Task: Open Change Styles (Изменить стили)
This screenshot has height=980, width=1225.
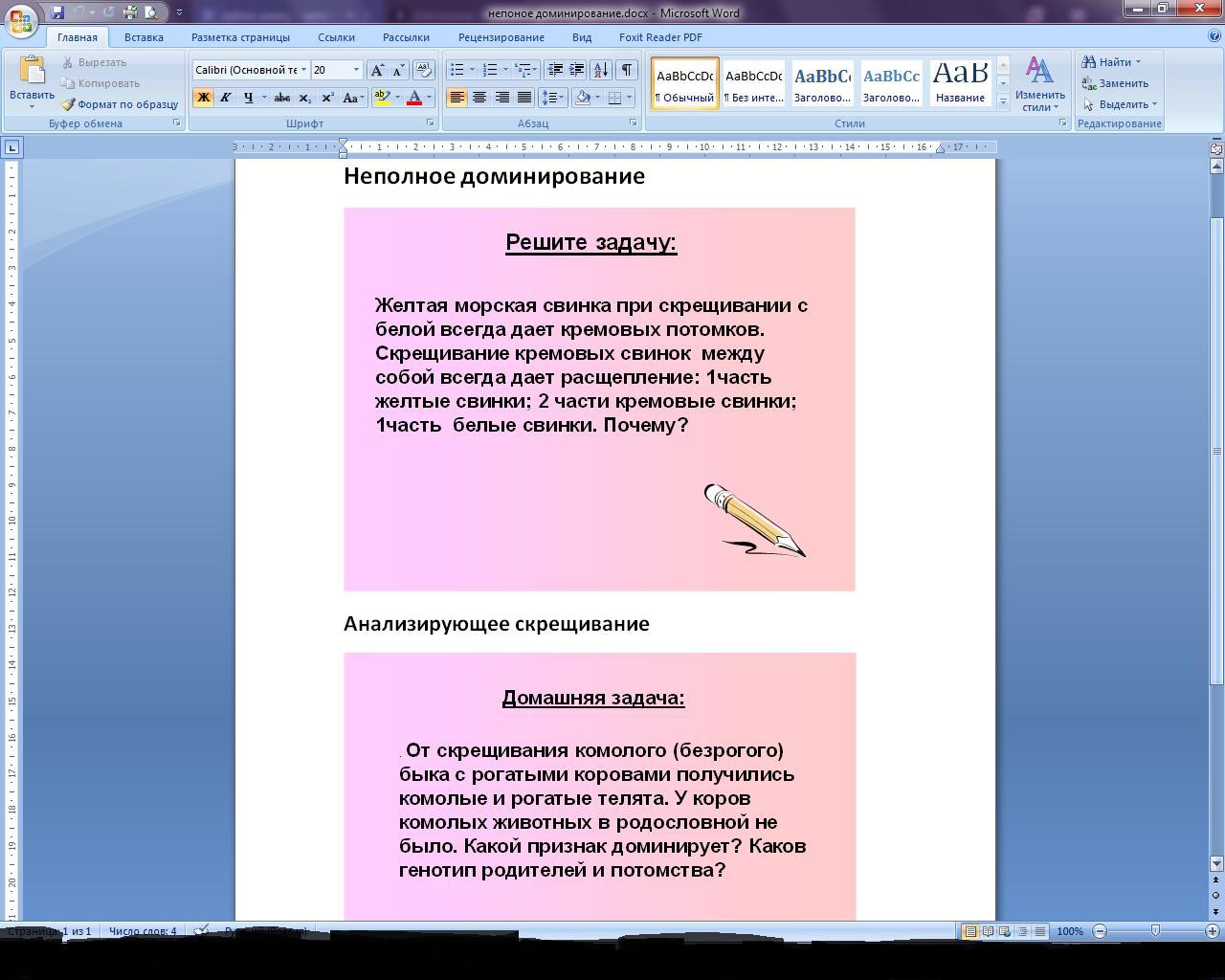Action: 1040,84
